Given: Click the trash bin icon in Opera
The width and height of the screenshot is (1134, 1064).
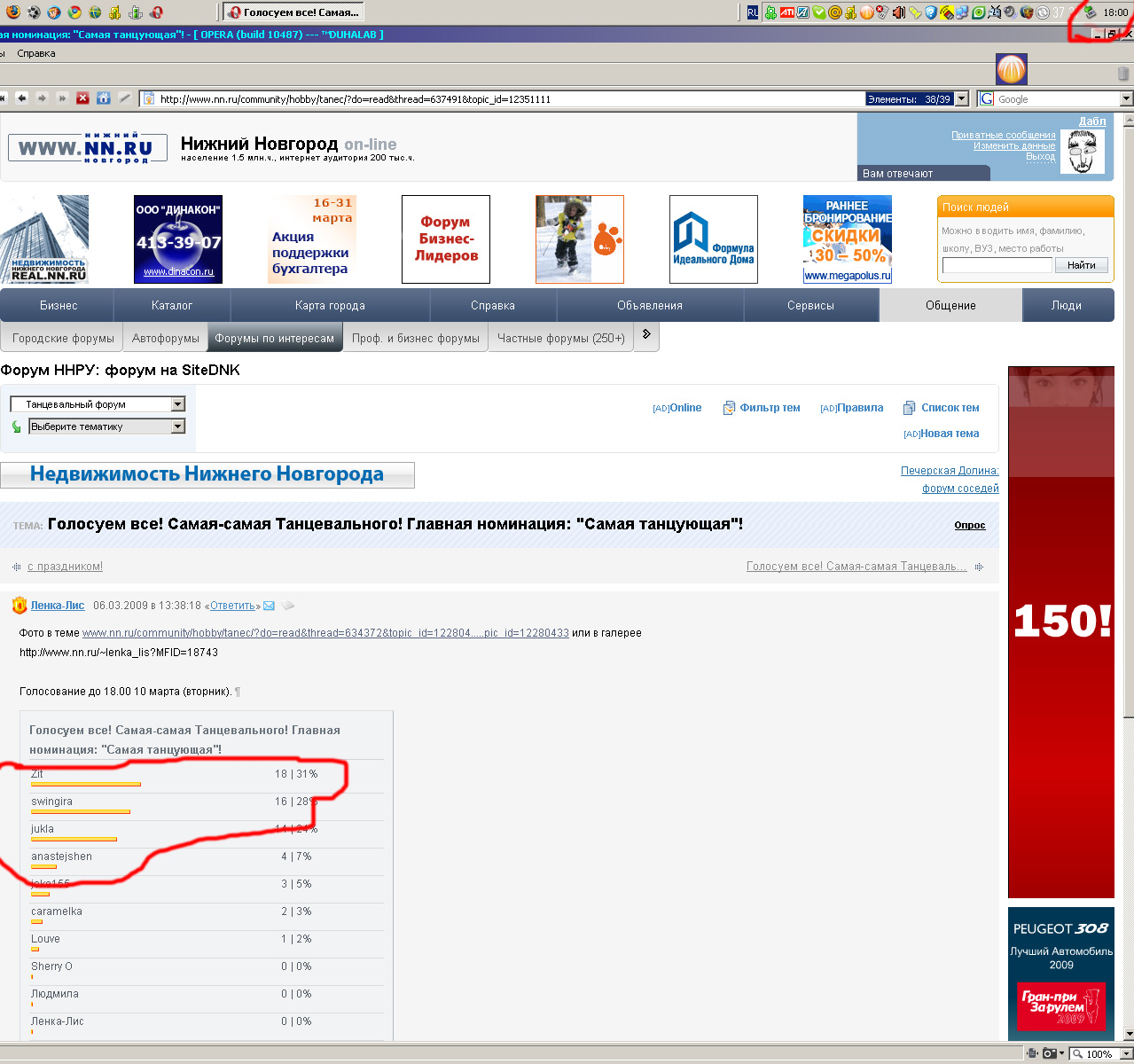Looking at the screenshot, I should pos(1123,74).
